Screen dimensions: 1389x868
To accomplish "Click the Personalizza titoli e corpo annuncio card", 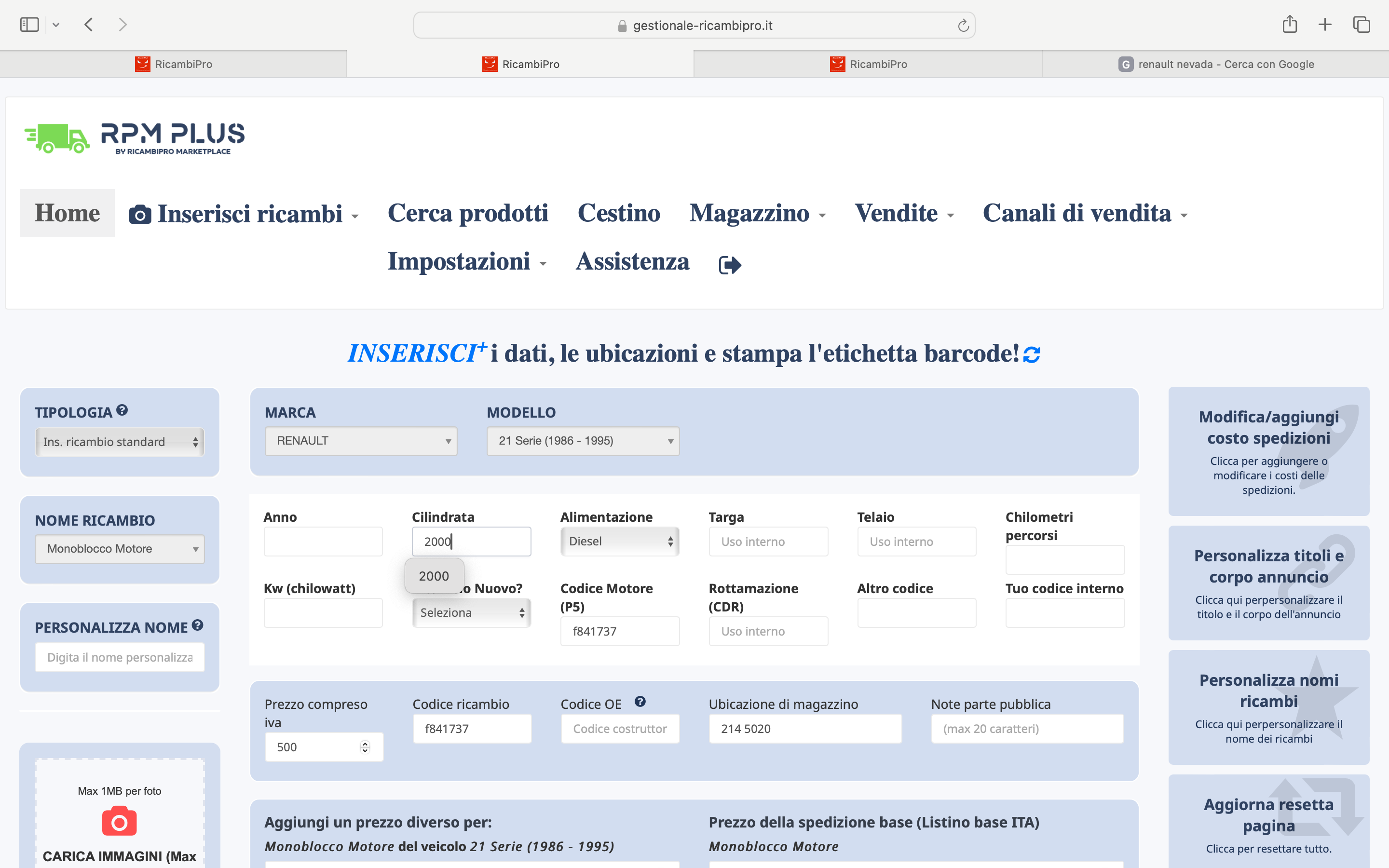I will pos(1268,583).
